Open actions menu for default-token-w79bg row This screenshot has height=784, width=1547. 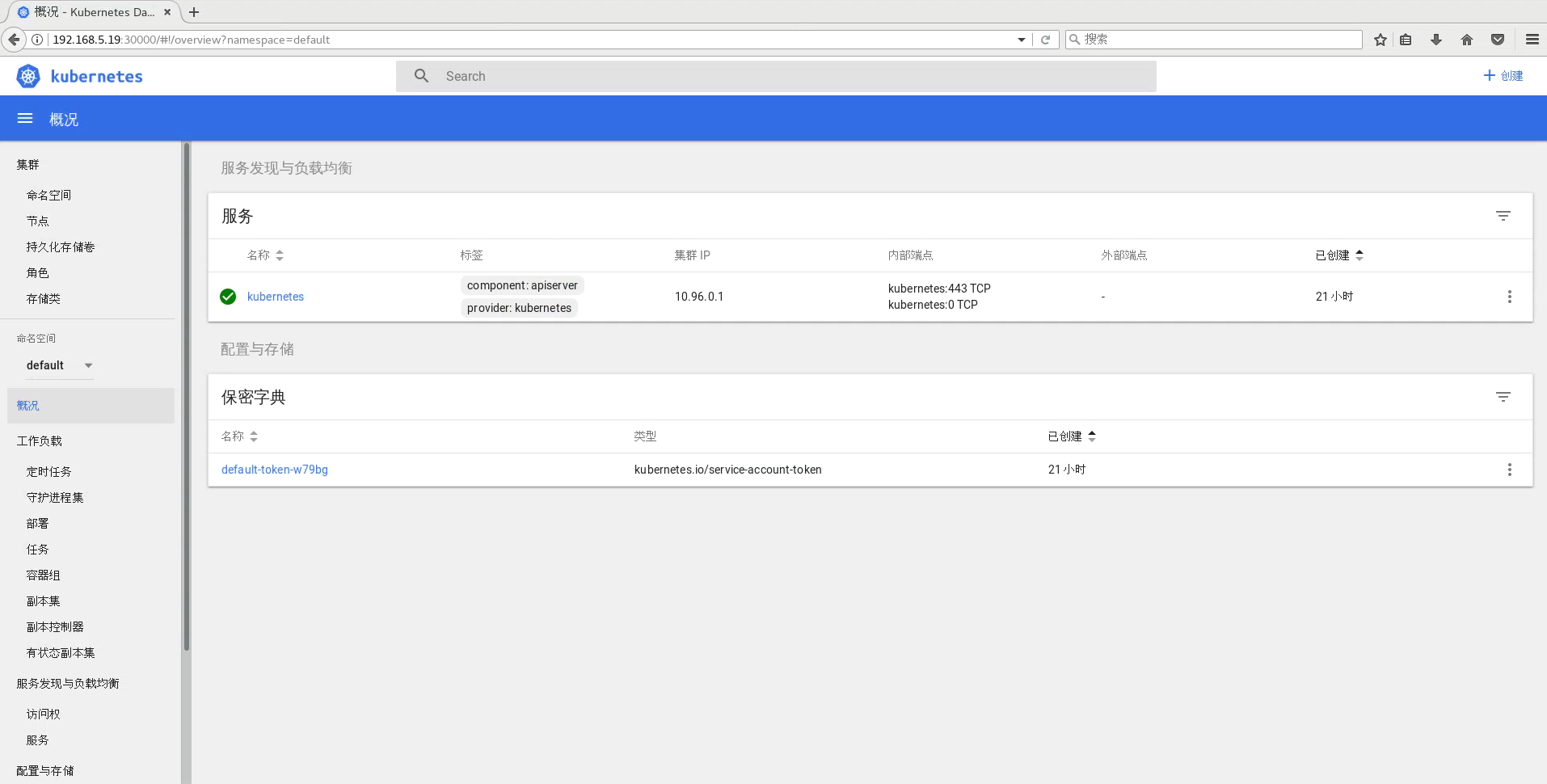click(x=1509, y=470)
